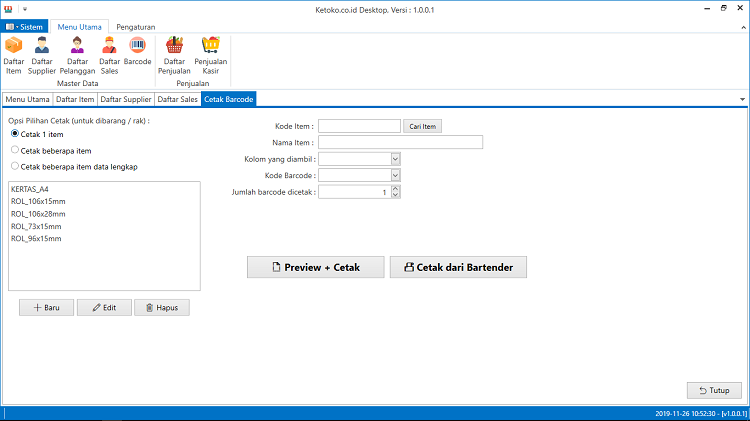The width and height of the screenshot is (750, 421).
Task: Decrease Jumlah barcode dicetak value
Action: [395, 195]
